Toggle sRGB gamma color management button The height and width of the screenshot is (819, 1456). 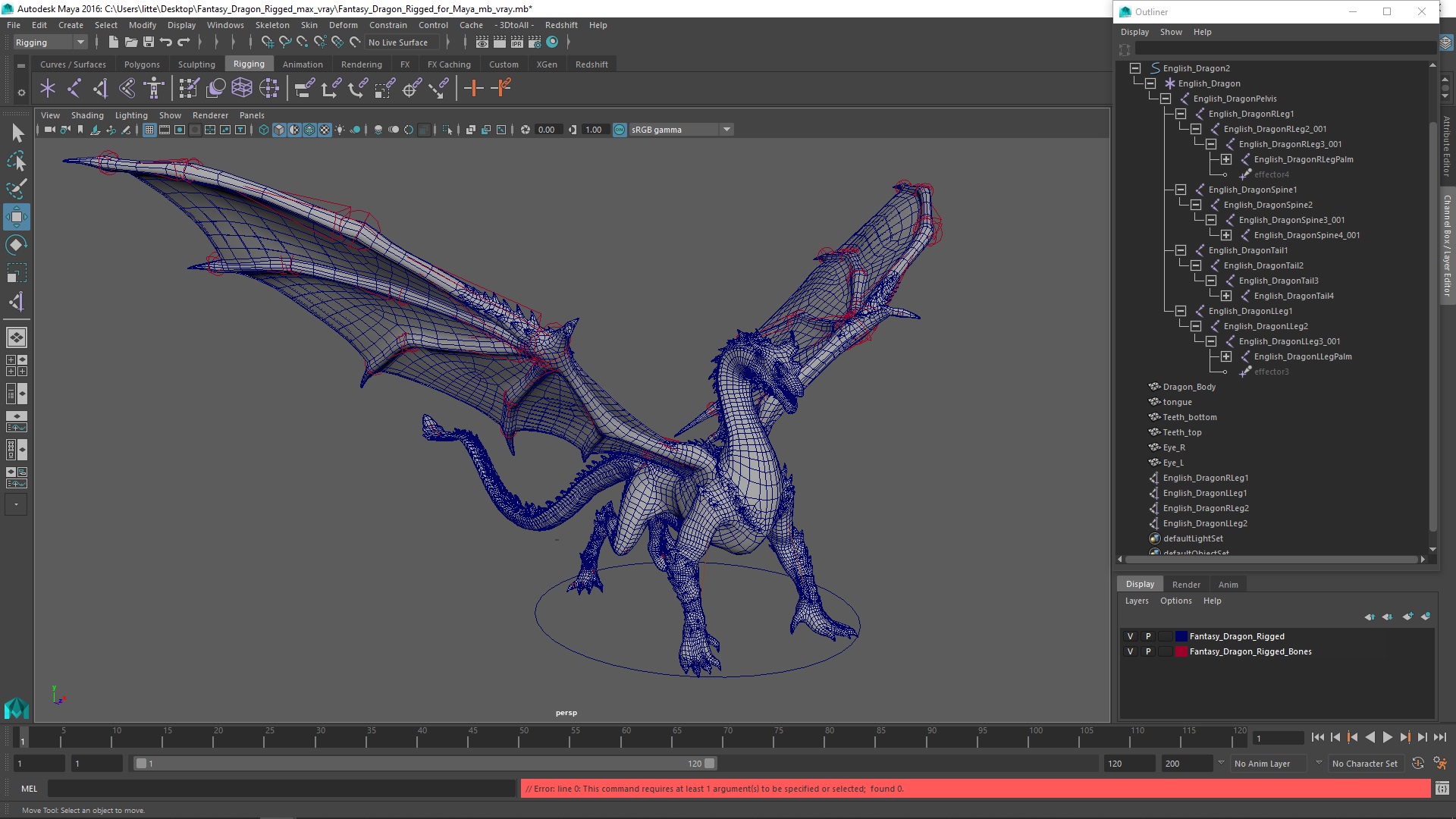(x=620, y=130)
